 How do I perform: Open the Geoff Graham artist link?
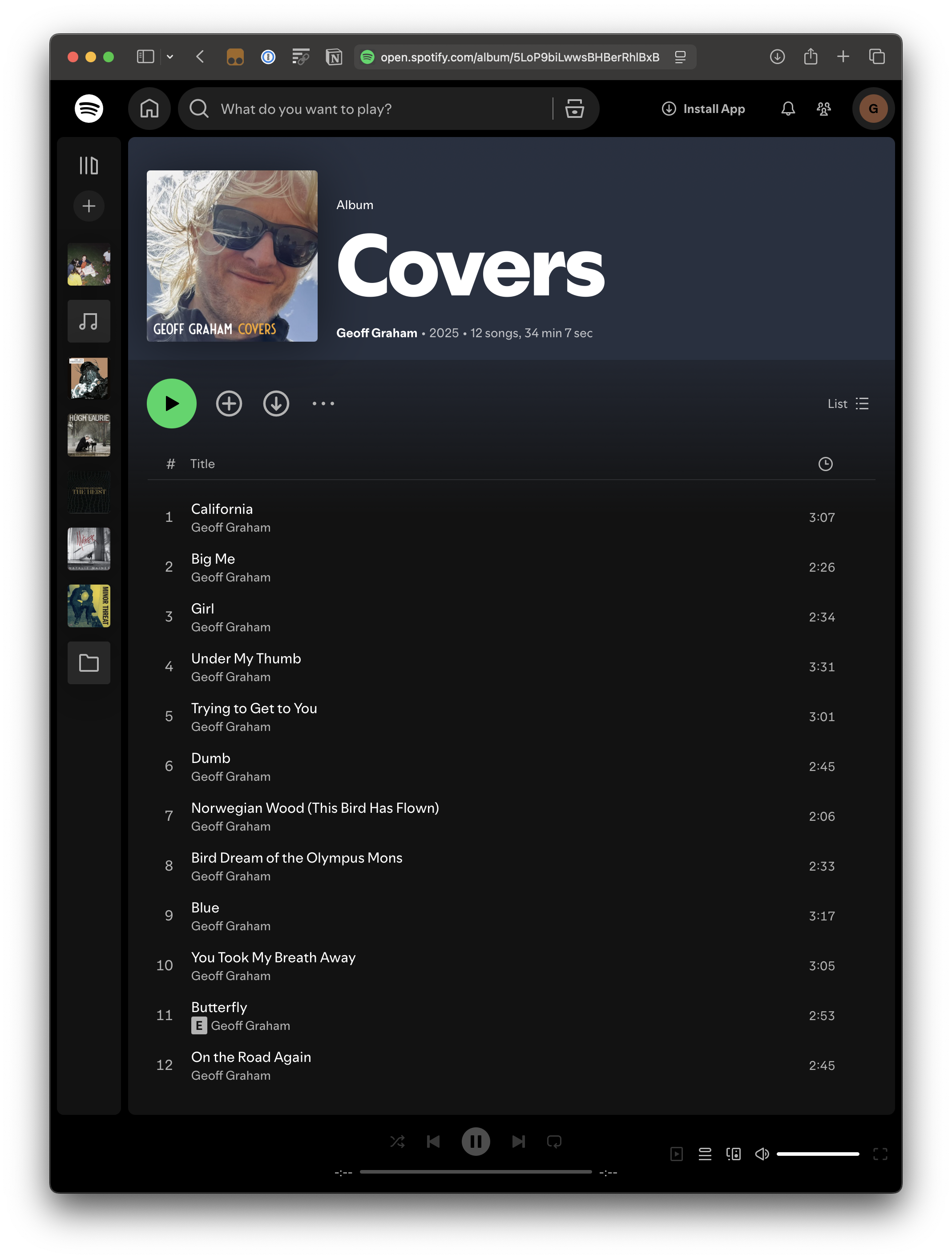376,333
